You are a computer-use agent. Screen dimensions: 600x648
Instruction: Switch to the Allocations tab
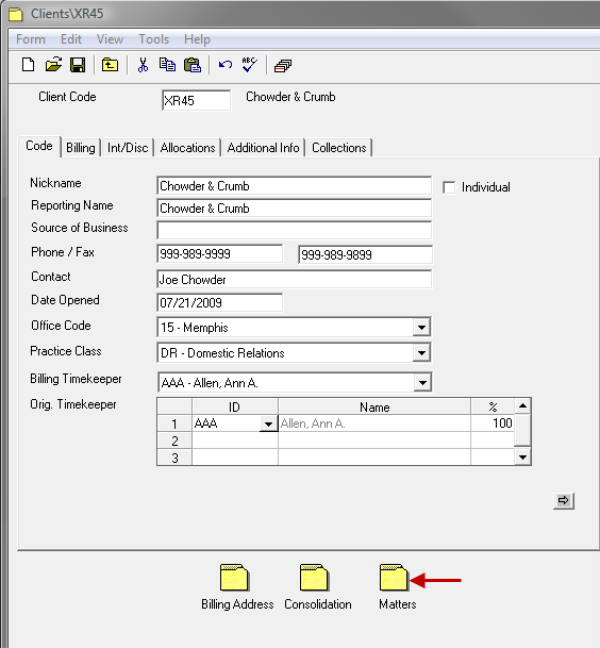pos(187,148)
